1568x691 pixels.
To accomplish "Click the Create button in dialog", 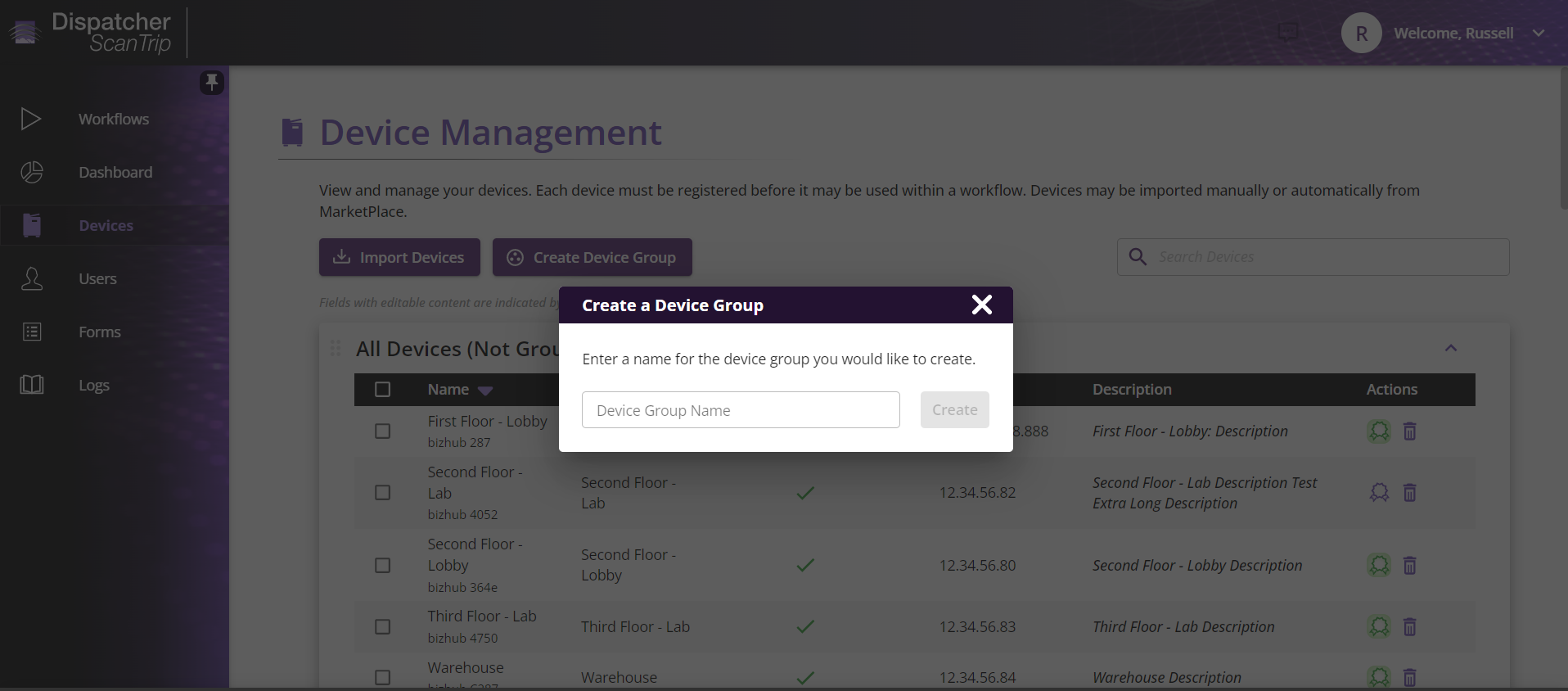I will coord(955,409).
